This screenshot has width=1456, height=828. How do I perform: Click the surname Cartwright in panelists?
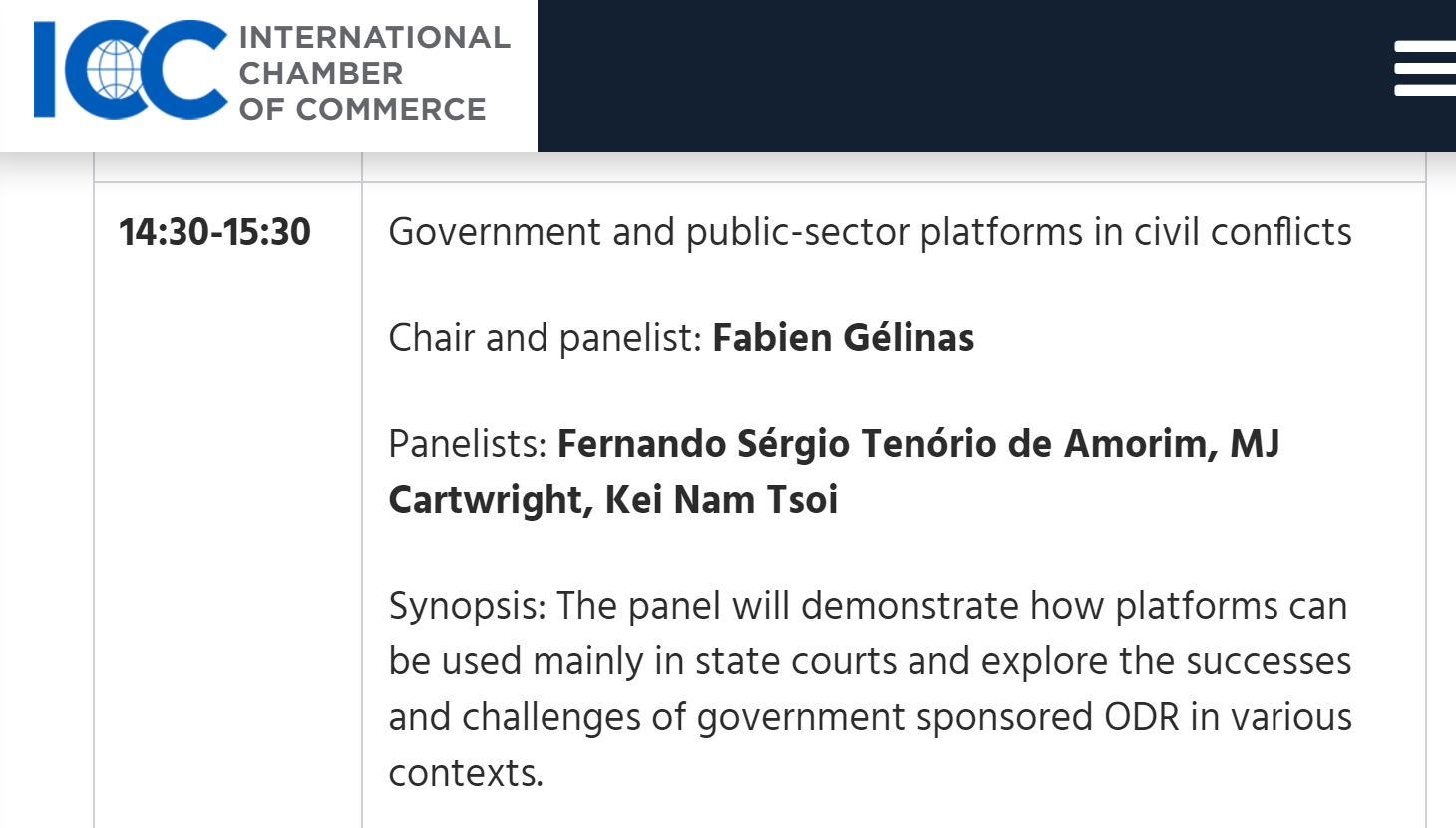pyautogui.click(x=485, y=500)
